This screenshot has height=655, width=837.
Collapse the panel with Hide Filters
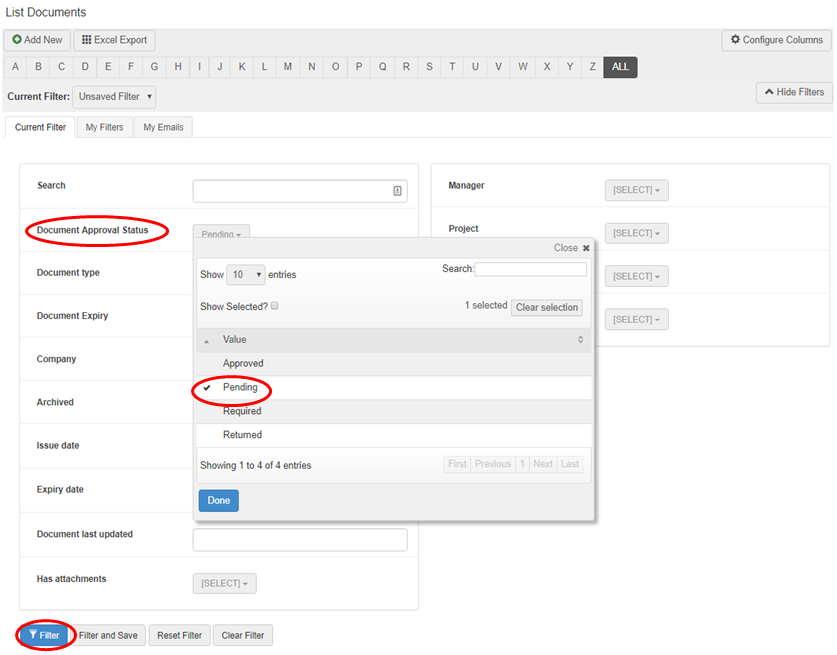coord(794,92)
